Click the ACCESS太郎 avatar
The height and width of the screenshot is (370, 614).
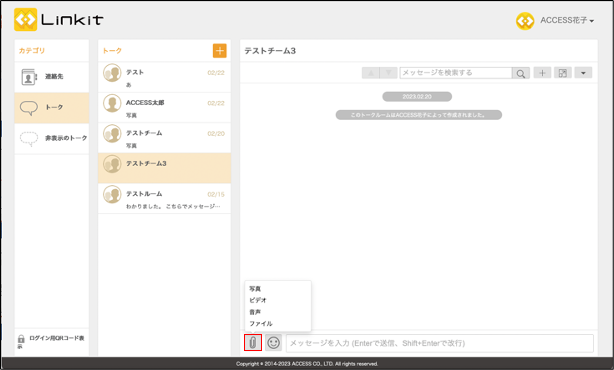112,103
